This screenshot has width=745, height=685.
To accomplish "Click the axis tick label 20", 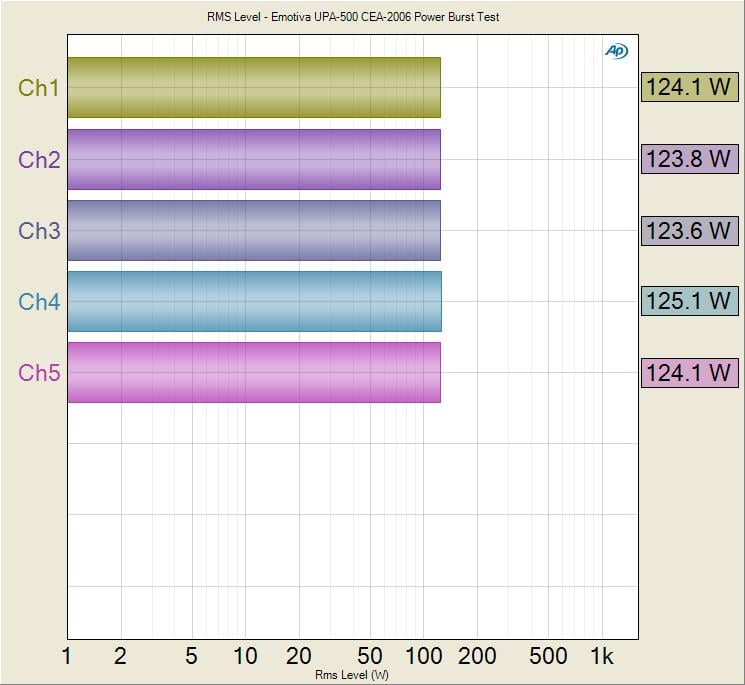I will pos(298,656).
